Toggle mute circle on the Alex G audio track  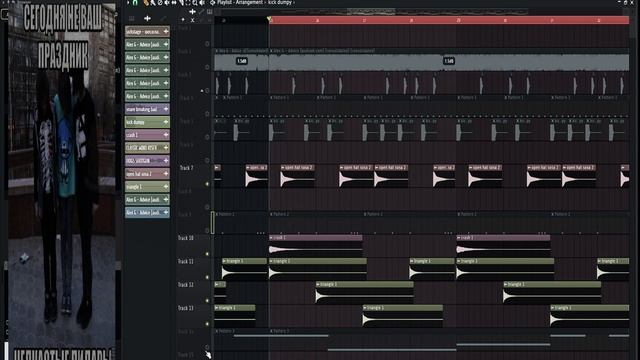point(207,67)
